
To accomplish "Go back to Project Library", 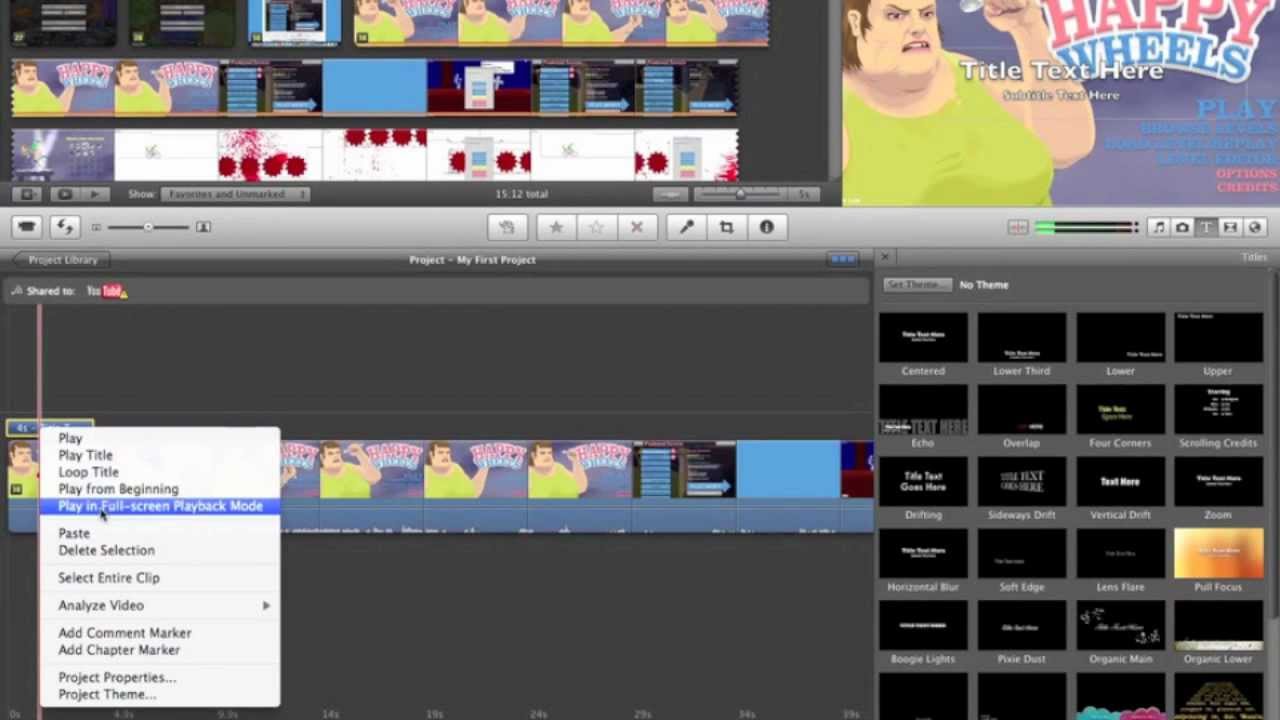I will [x=60, y=260].
